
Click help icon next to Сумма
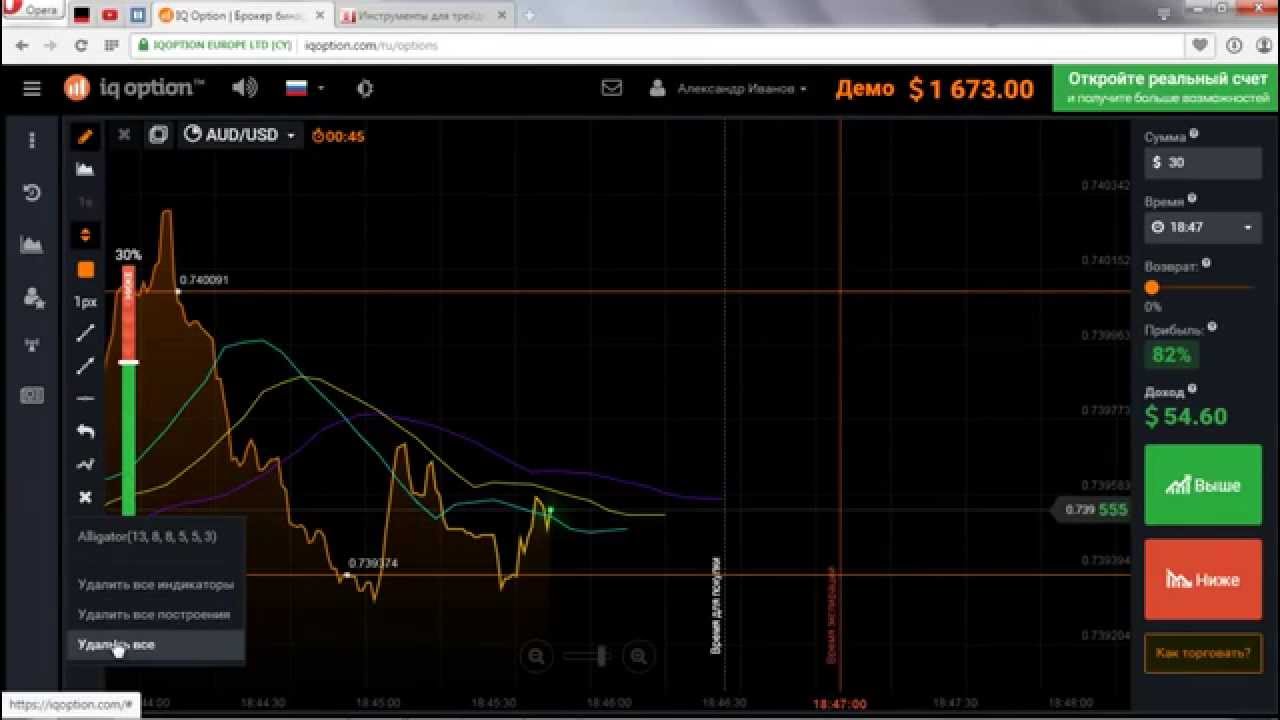coord(1194,133)
